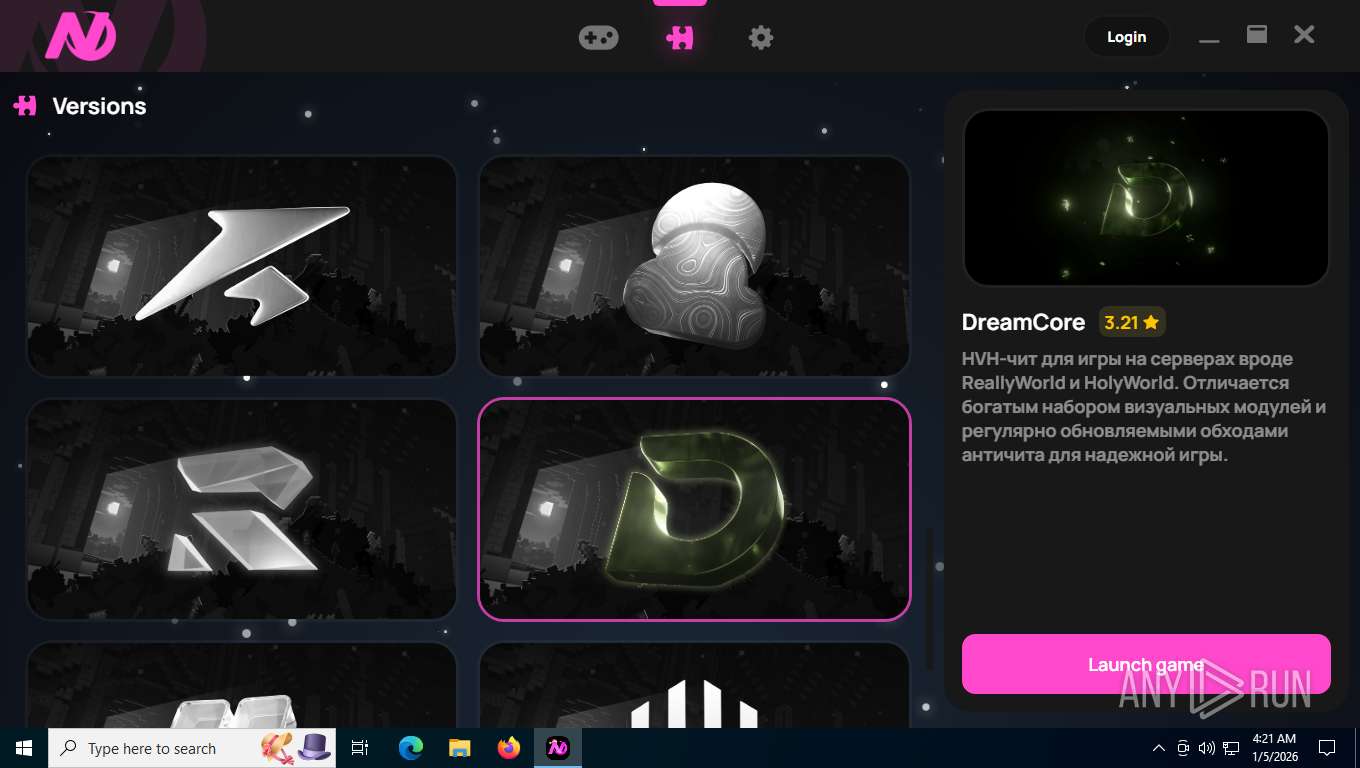Launch Microsoft Edge from taskbar
This screenshot has width=1360, height=768.
point(410,748)
